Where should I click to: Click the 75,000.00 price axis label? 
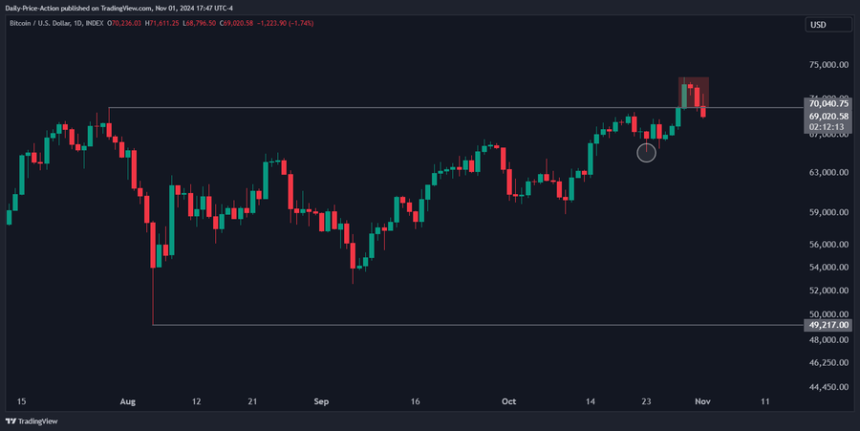[x=829, y=65]
